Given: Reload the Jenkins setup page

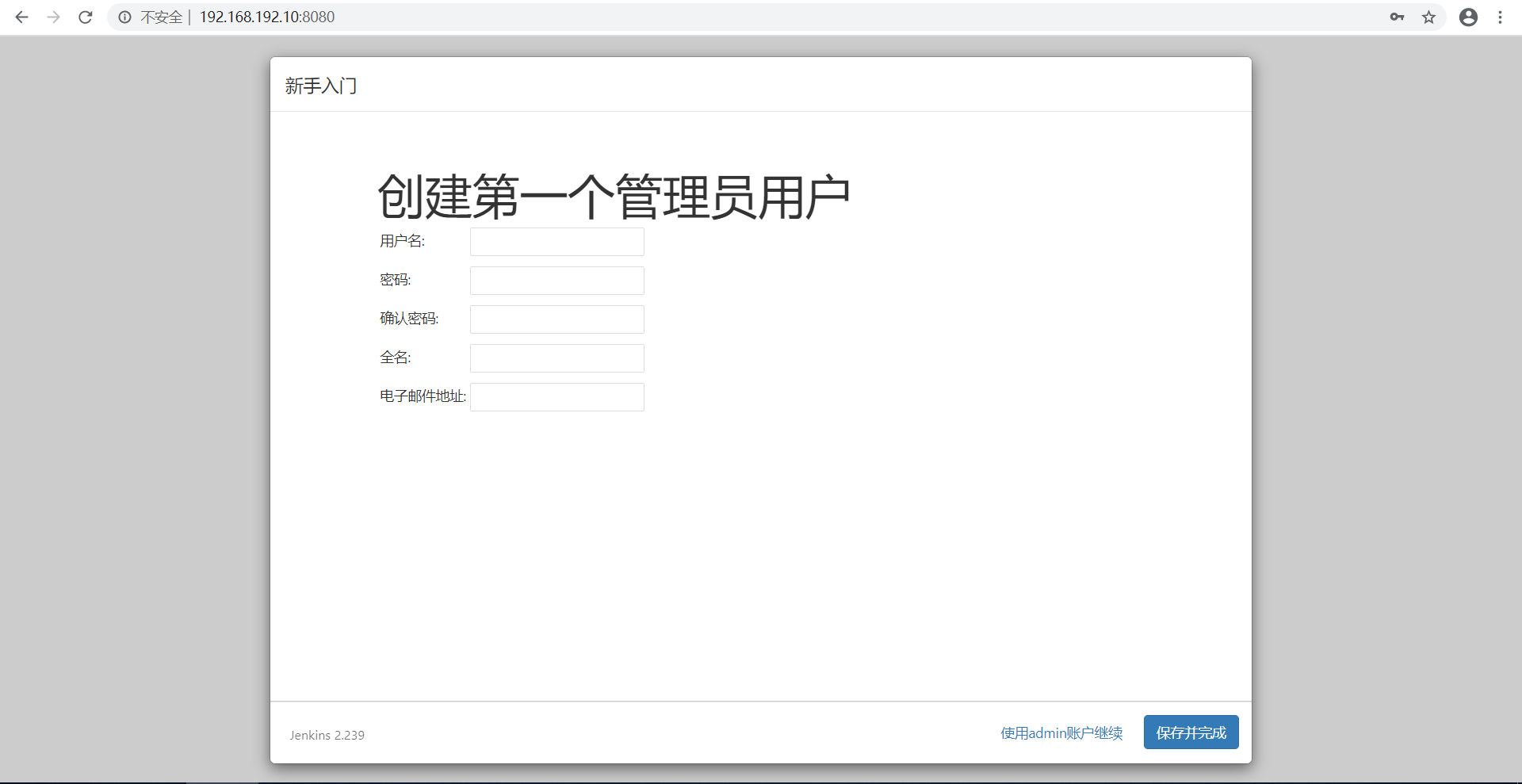Looking at the screenshot, I should pos(86,17).
